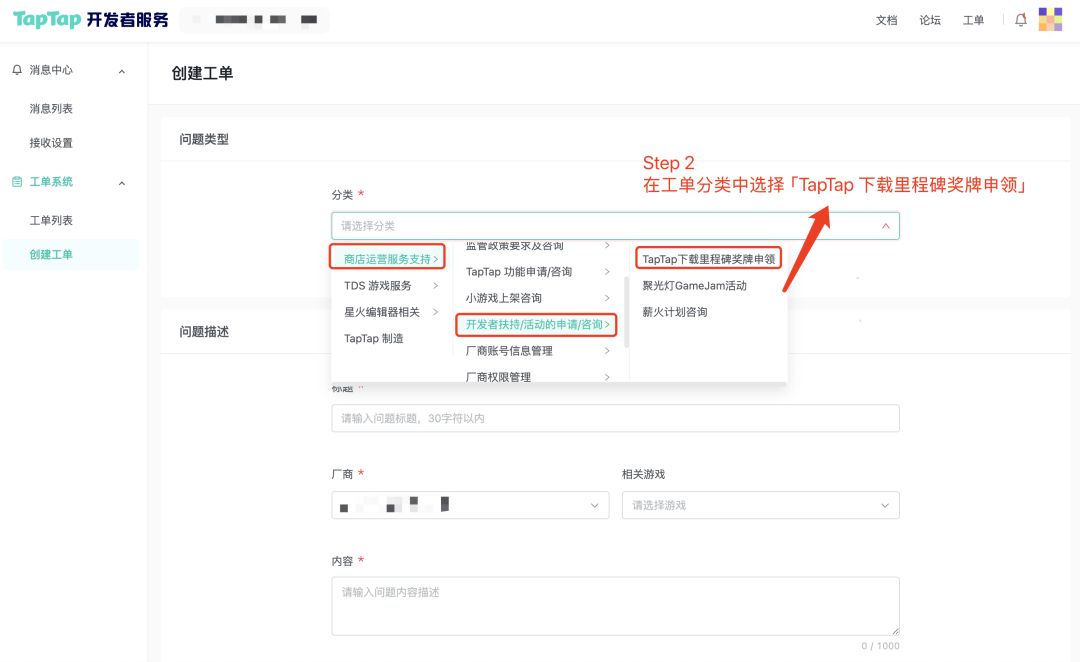Click the TapTap 开发者服务 logo
The width and height of the screenshot is (1080, 662).
tap(91, 19)
